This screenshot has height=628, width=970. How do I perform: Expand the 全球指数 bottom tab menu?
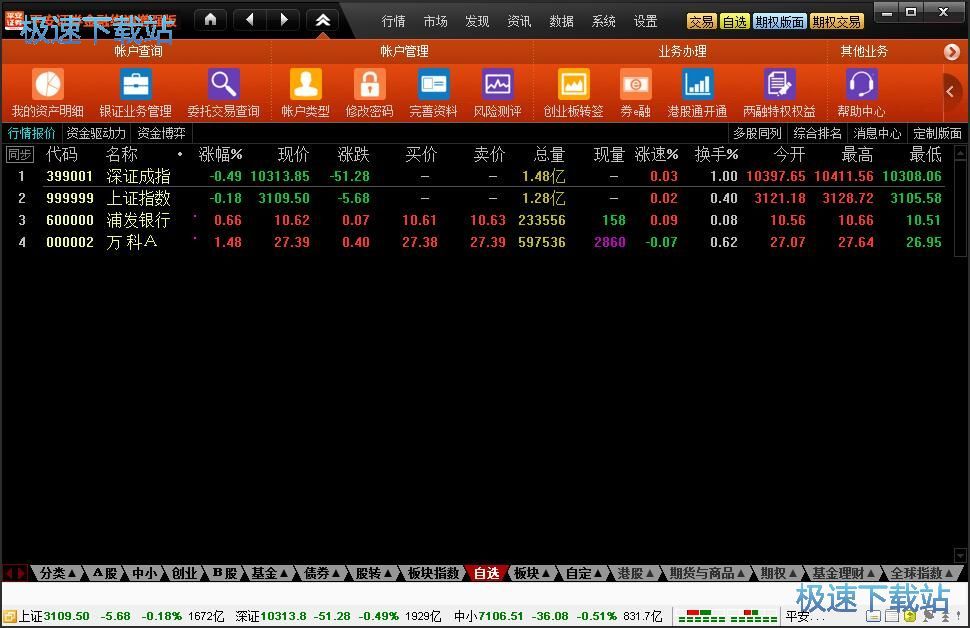click(x=921, y=574)
